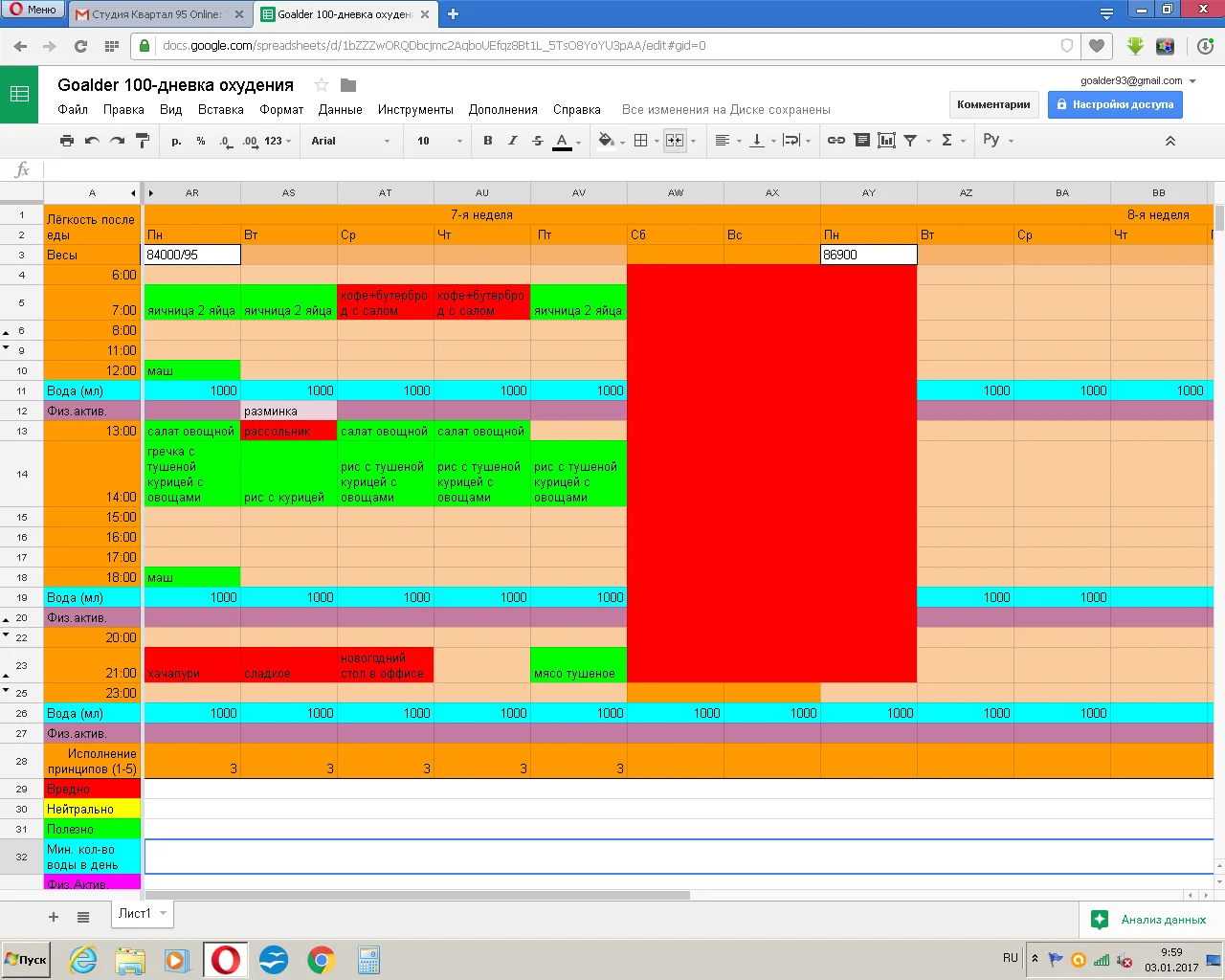
Task: Click the Настройки доступа share button
Action: click(x=1115, y=104)
